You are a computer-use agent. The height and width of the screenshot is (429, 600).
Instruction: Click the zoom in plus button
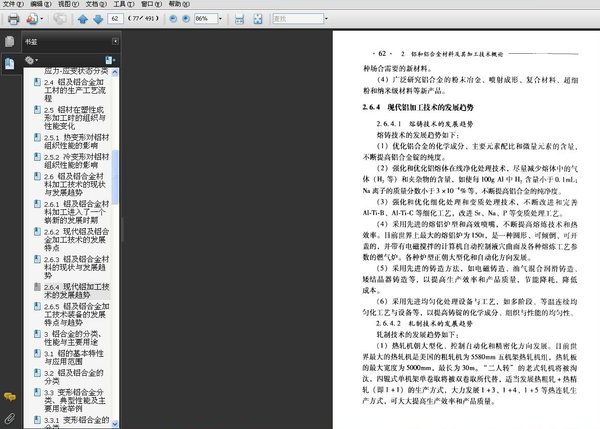coord(186,18)
